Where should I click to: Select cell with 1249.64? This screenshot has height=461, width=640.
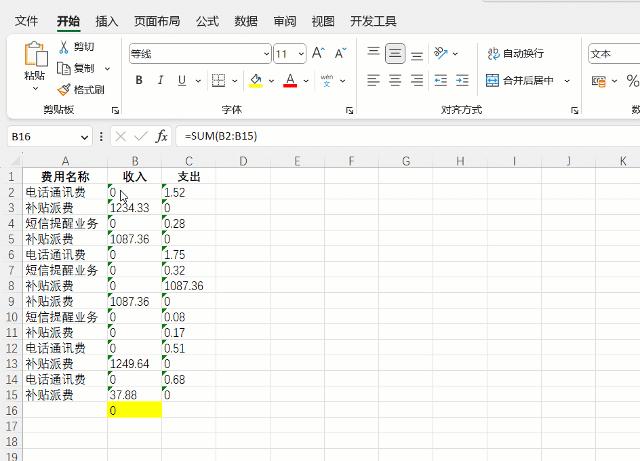click(135, 363)
